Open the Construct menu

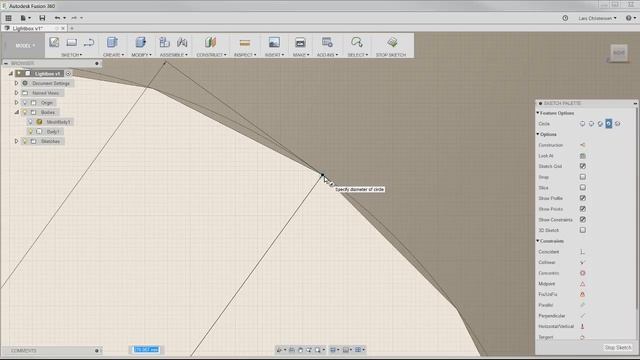[211, 55]
